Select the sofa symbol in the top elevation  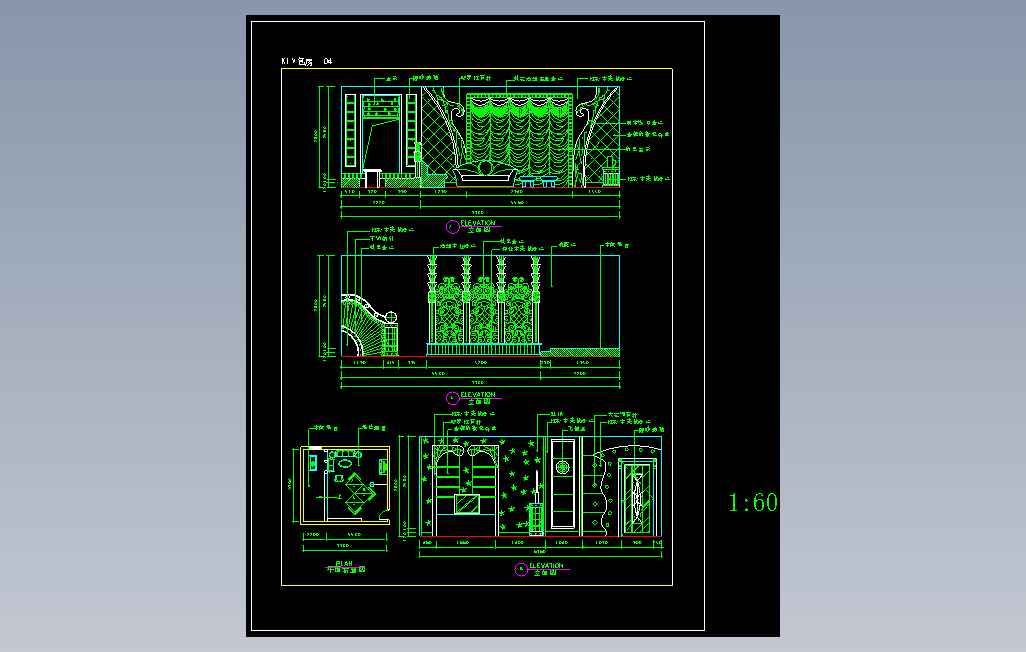(x=486, y=174)
